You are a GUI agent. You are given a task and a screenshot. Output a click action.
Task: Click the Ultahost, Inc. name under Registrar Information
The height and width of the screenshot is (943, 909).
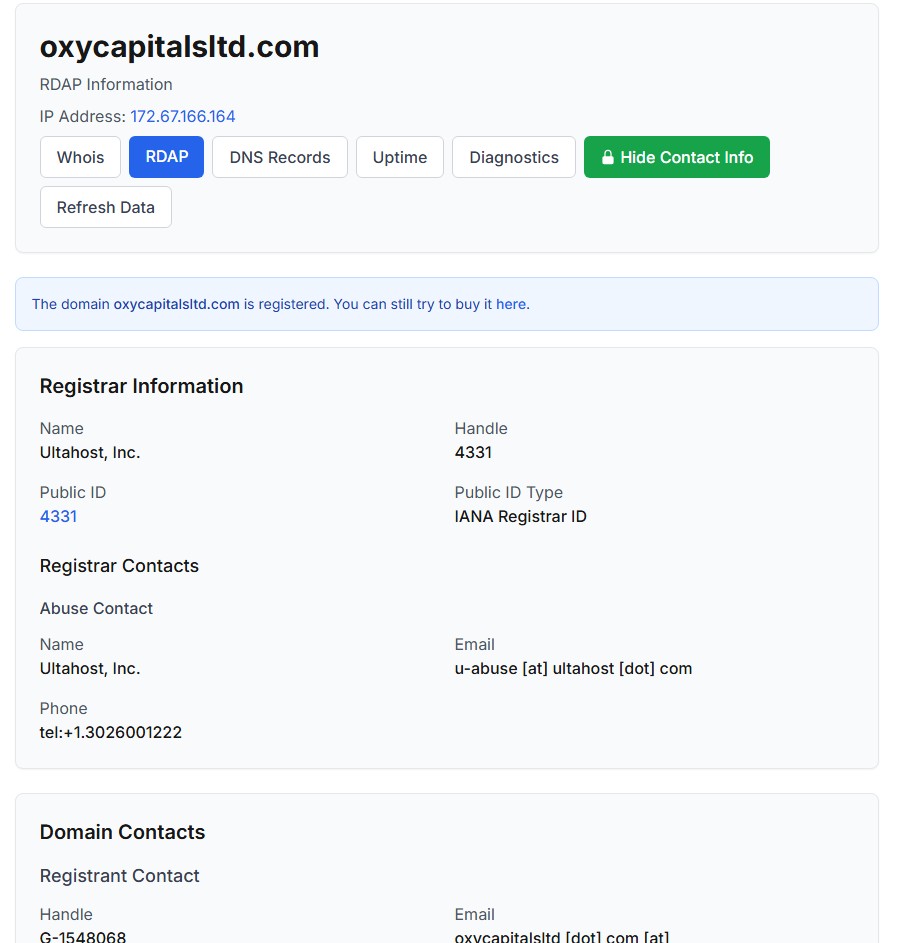(x=90, y=452)
